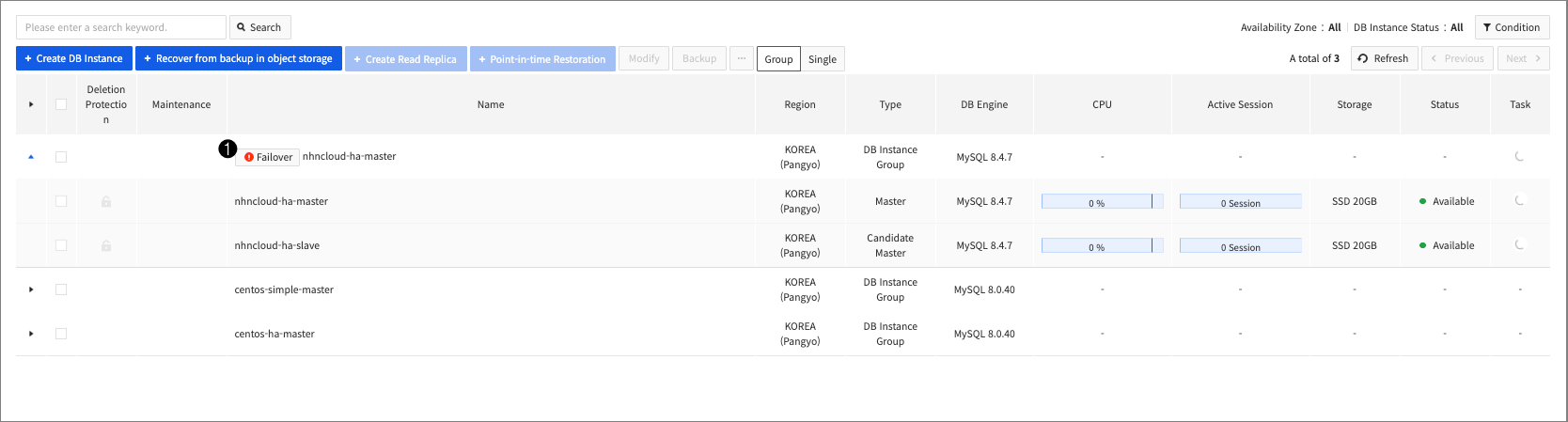Click the Availability Zone All filter label
This screenshot has height=422, width=1568.
1291,27
